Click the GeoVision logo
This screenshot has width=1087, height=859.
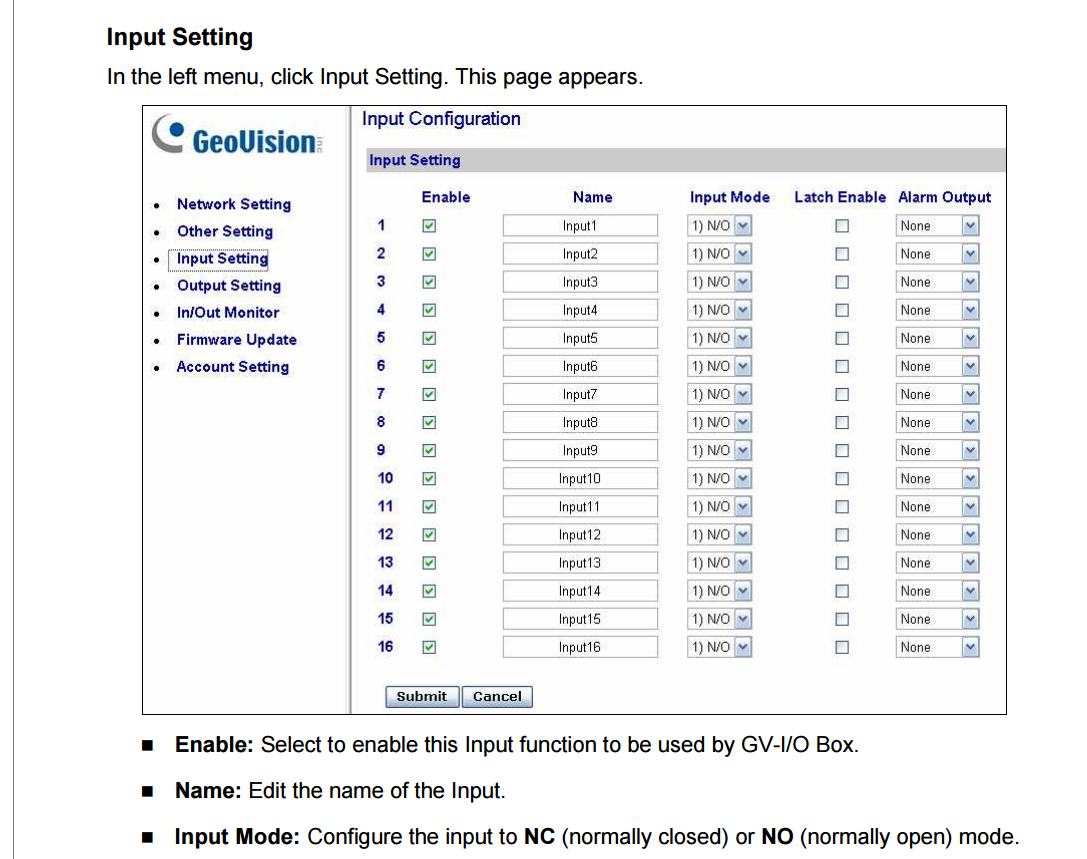point(238,140)
